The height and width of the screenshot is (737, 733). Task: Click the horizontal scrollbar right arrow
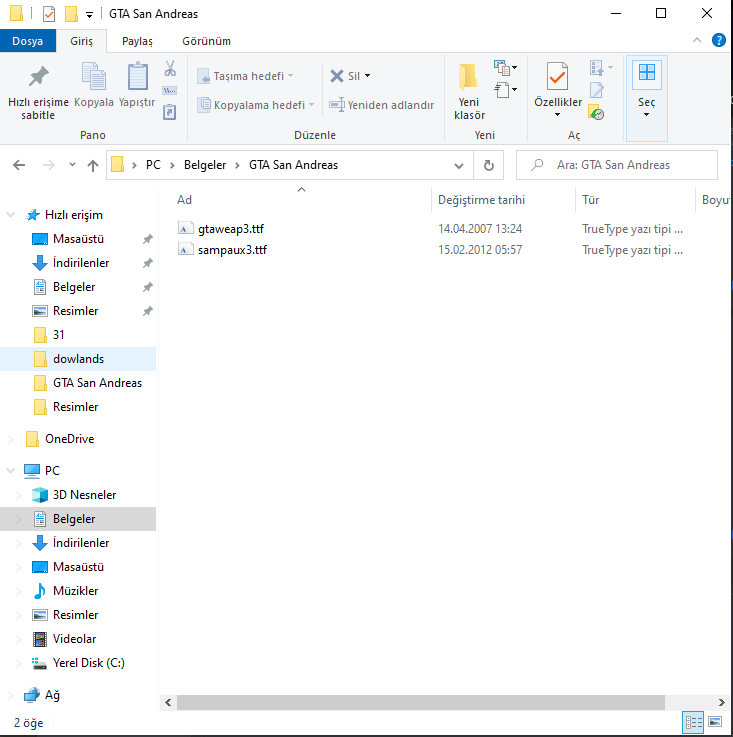[721, 703]
